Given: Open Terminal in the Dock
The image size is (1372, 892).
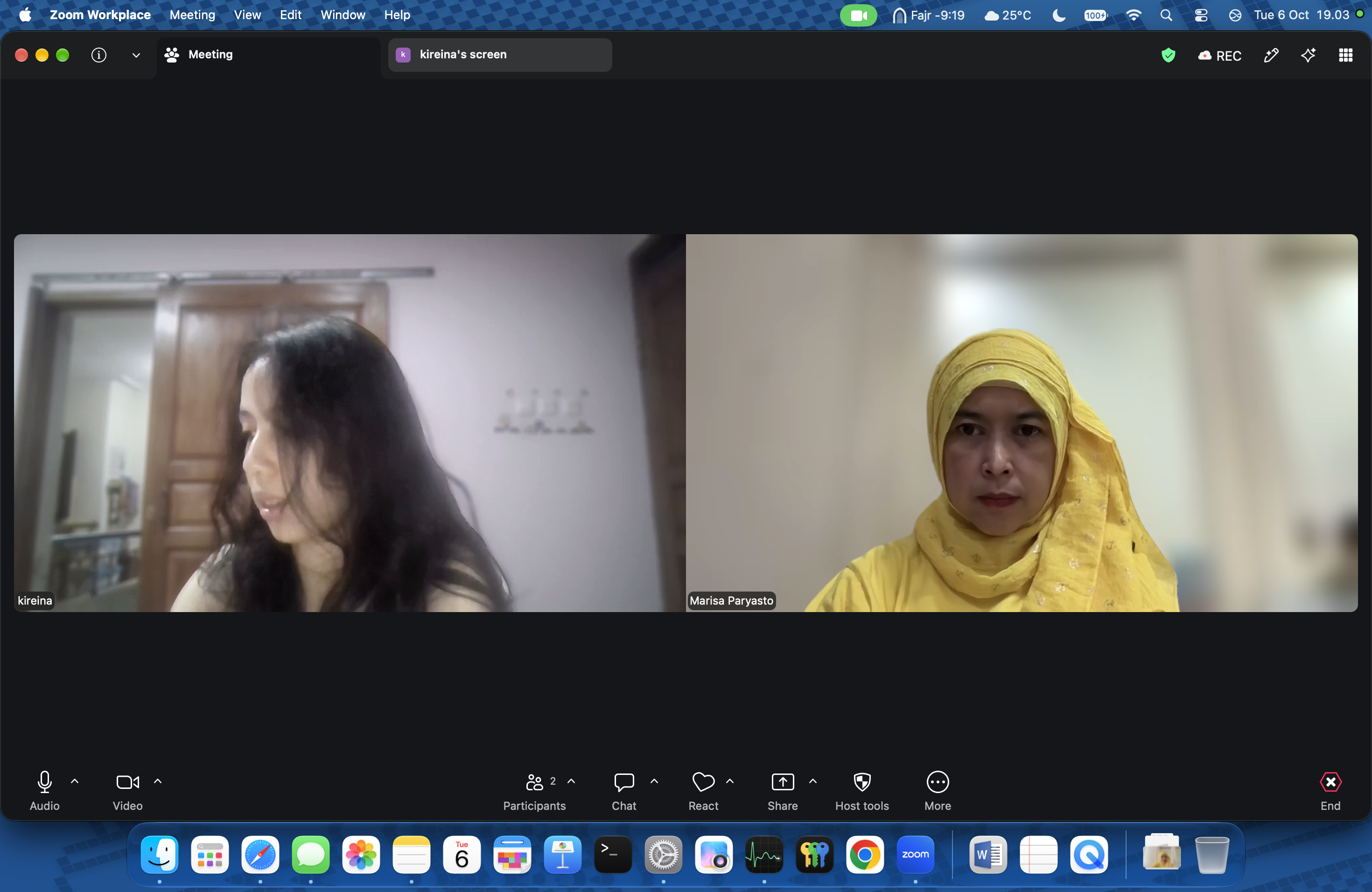Looking at the screenshot, I should click(x=613, y=855).
